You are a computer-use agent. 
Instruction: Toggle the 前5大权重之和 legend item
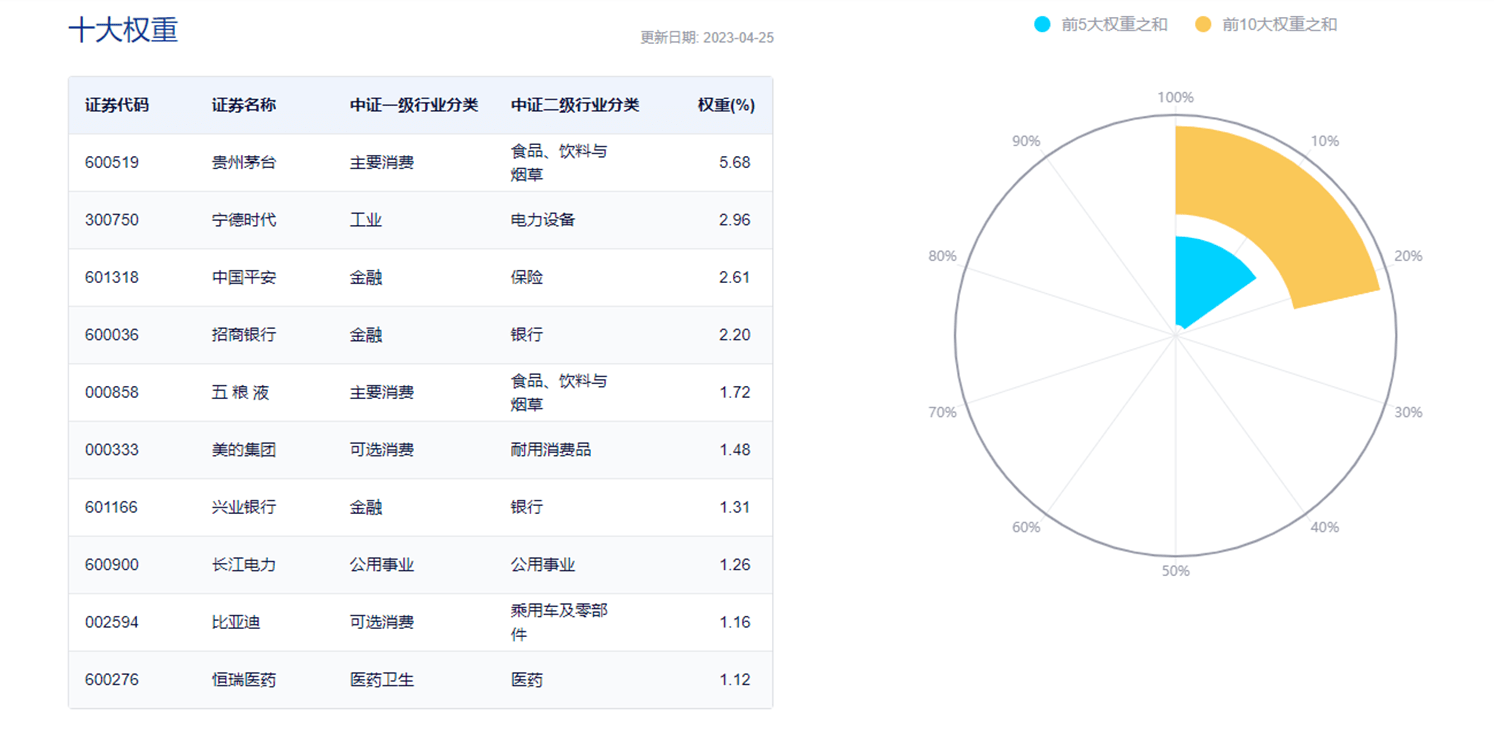coord(1101,24)
